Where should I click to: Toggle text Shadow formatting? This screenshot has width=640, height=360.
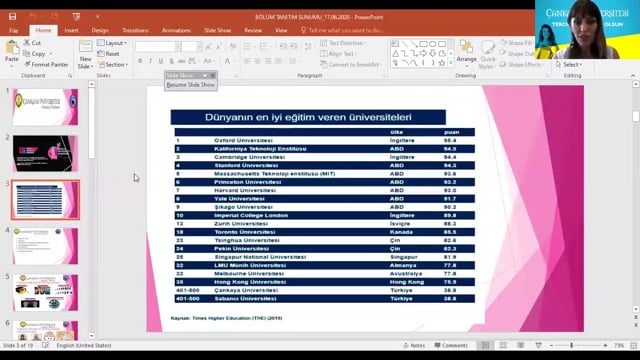tap(171, 61)
